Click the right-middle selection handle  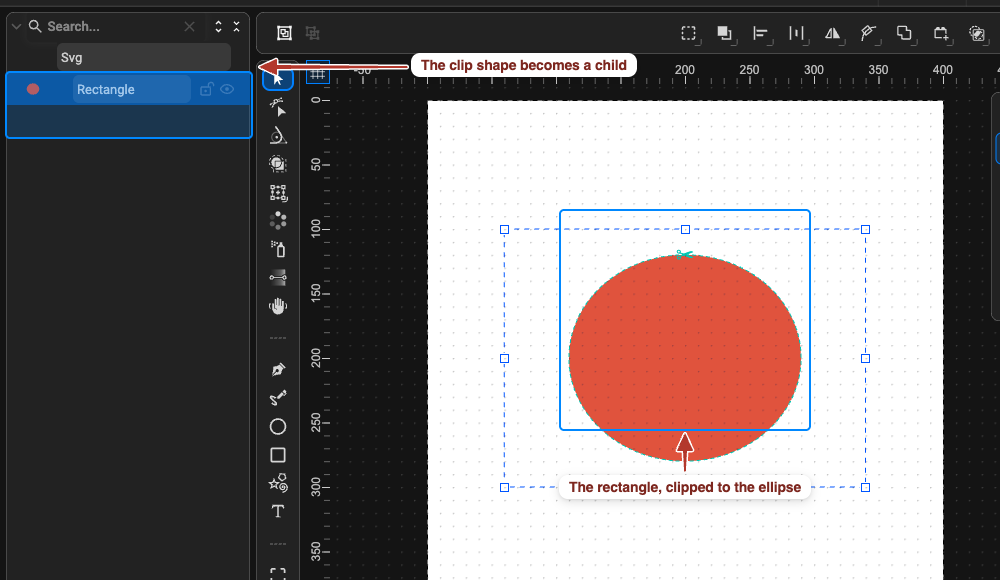click(865, 359)
